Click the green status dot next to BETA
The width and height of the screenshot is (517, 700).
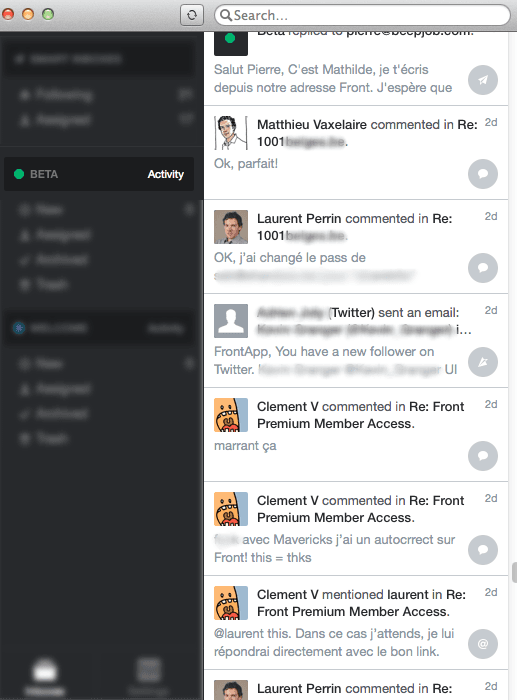coord(19,174)
